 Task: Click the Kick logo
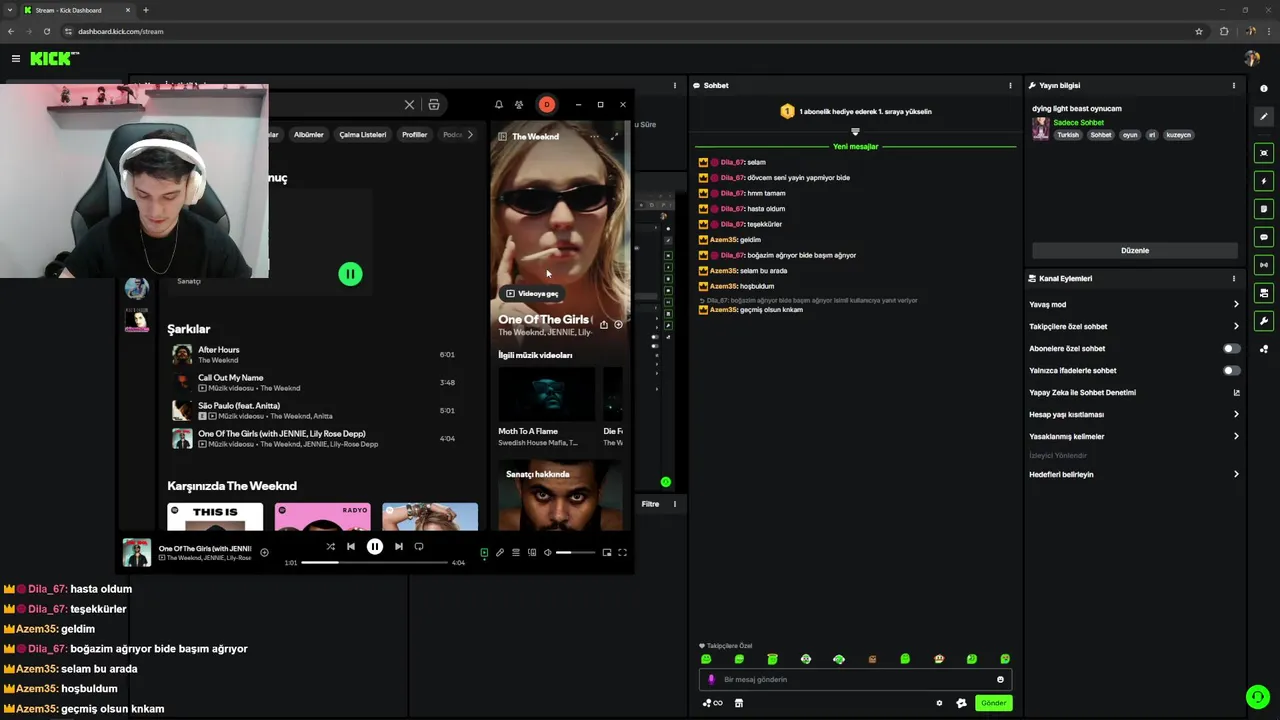tap(52, 59)
